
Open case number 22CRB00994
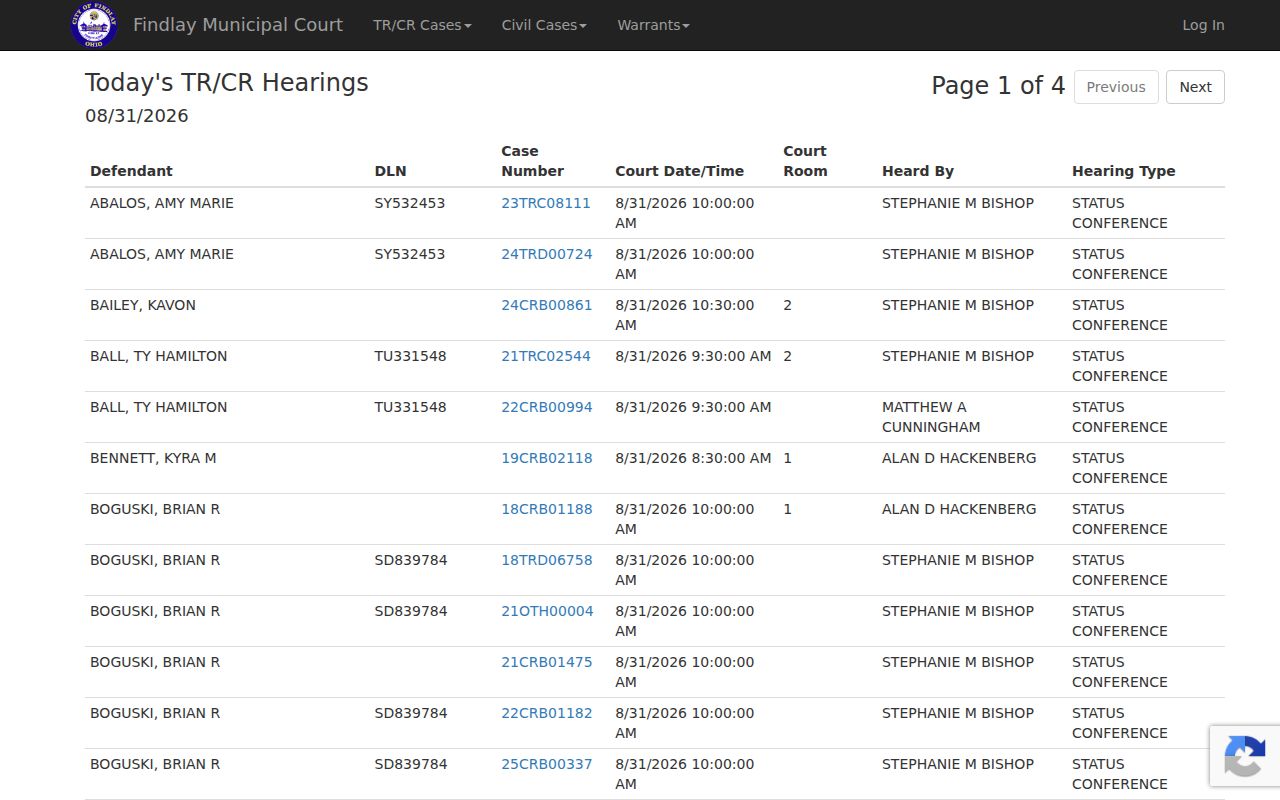tap(547, 407)
